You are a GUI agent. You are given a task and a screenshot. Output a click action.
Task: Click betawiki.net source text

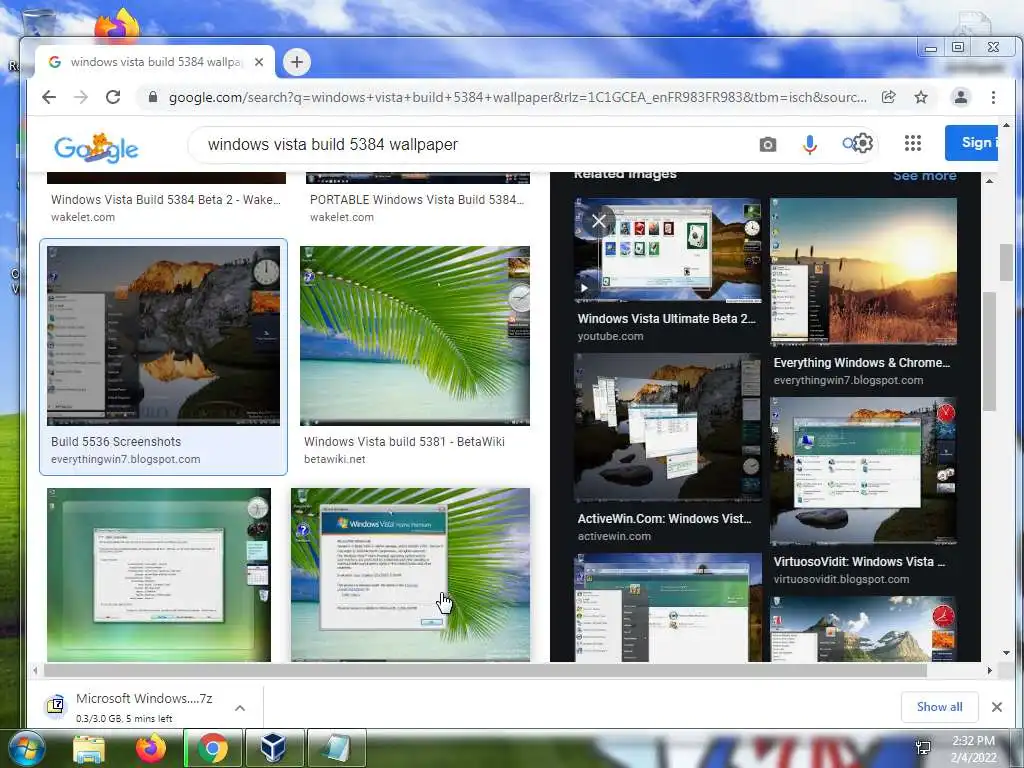334,459
